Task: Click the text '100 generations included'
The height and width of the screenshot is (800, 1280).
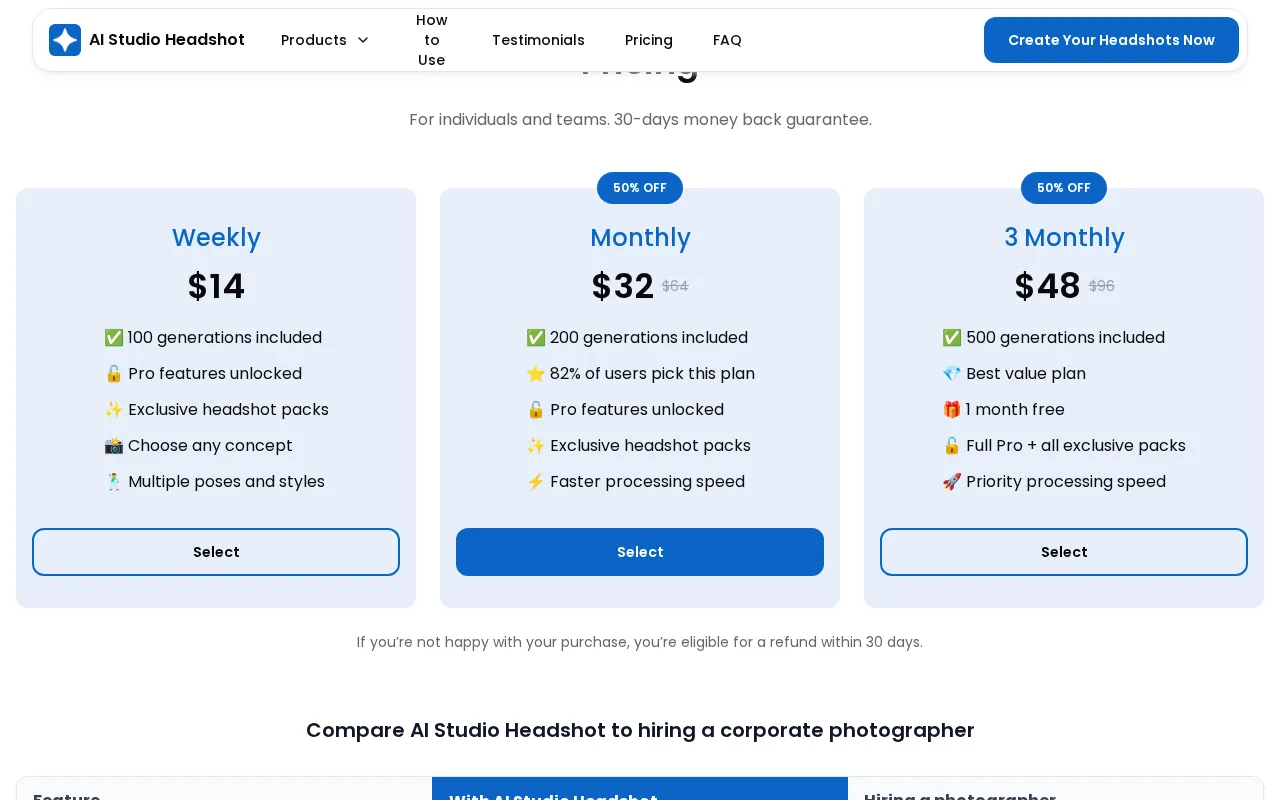Action: point(225,338)
